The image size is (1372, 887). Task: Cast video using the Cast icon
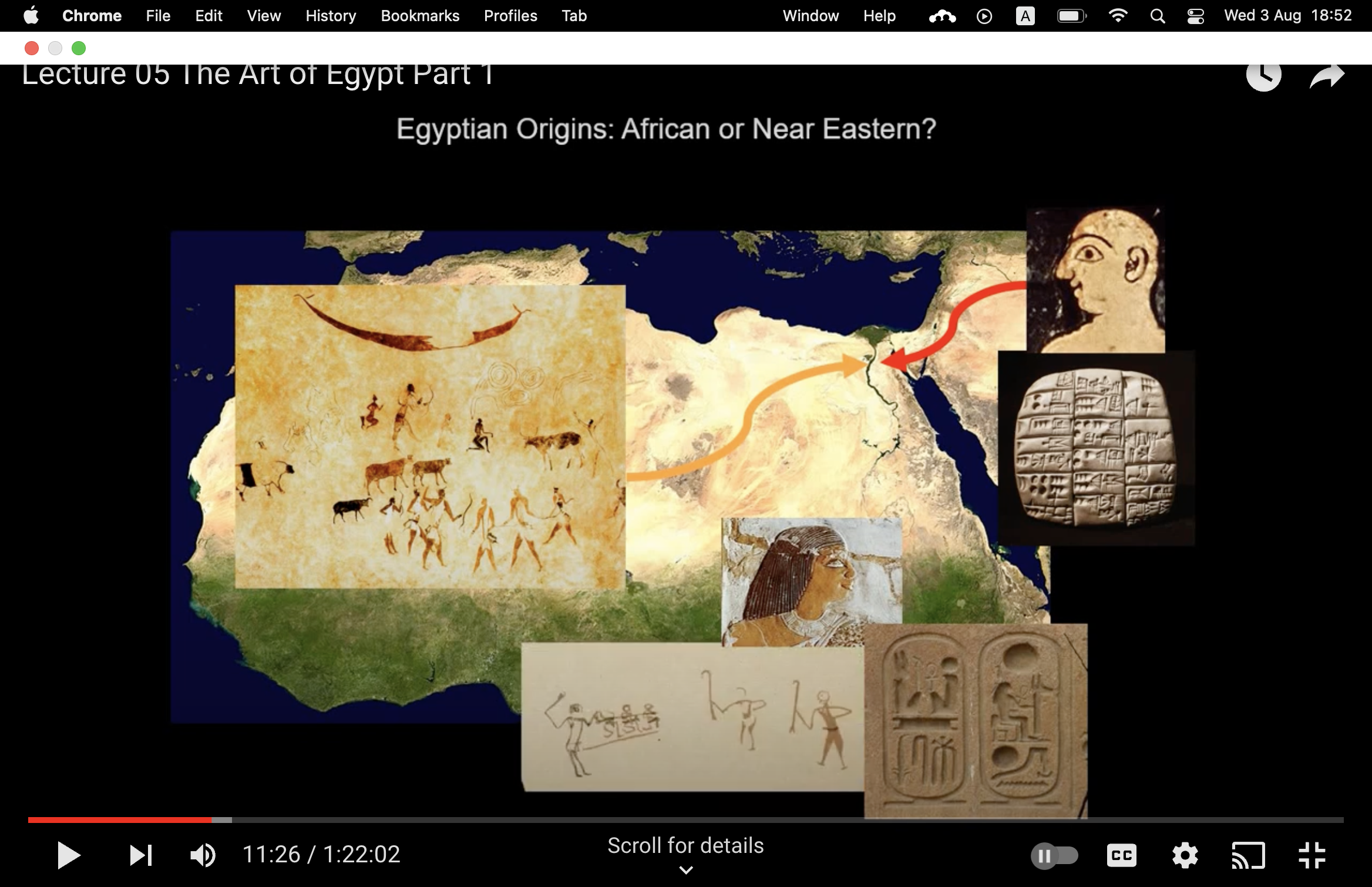(1248, 855)
